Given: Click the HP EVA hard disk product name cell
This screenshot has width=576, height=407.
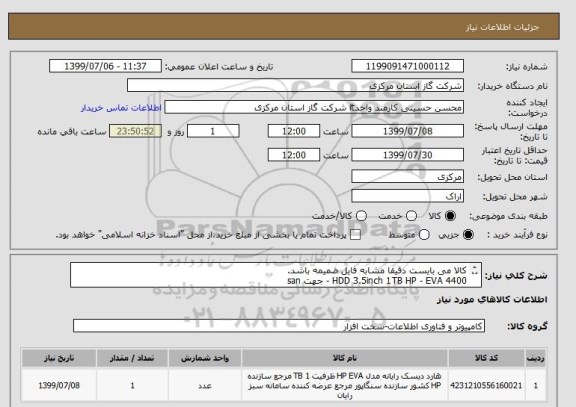Looking at the screenshot, I should [x=345, y=386].
